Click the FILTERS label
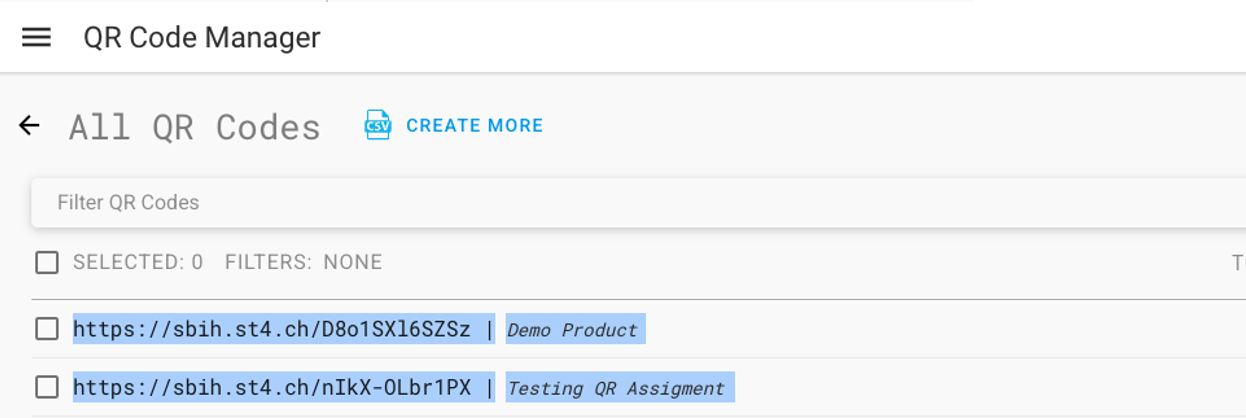The width and height of the screenshot is (1246, 418). point(267,262)
